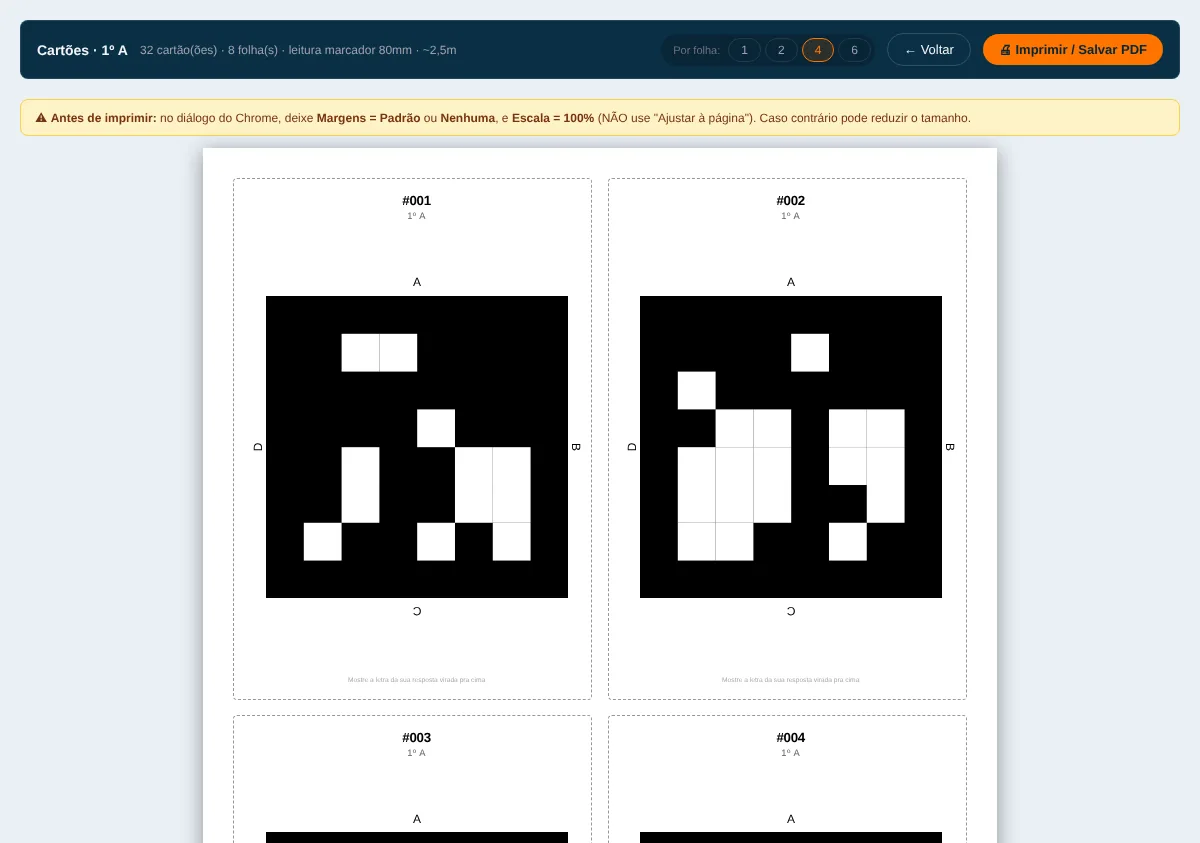The width and height of the screenshot is (1200, 843).
Task: Select the card #004 heading
Action: (x=791, y=738)
